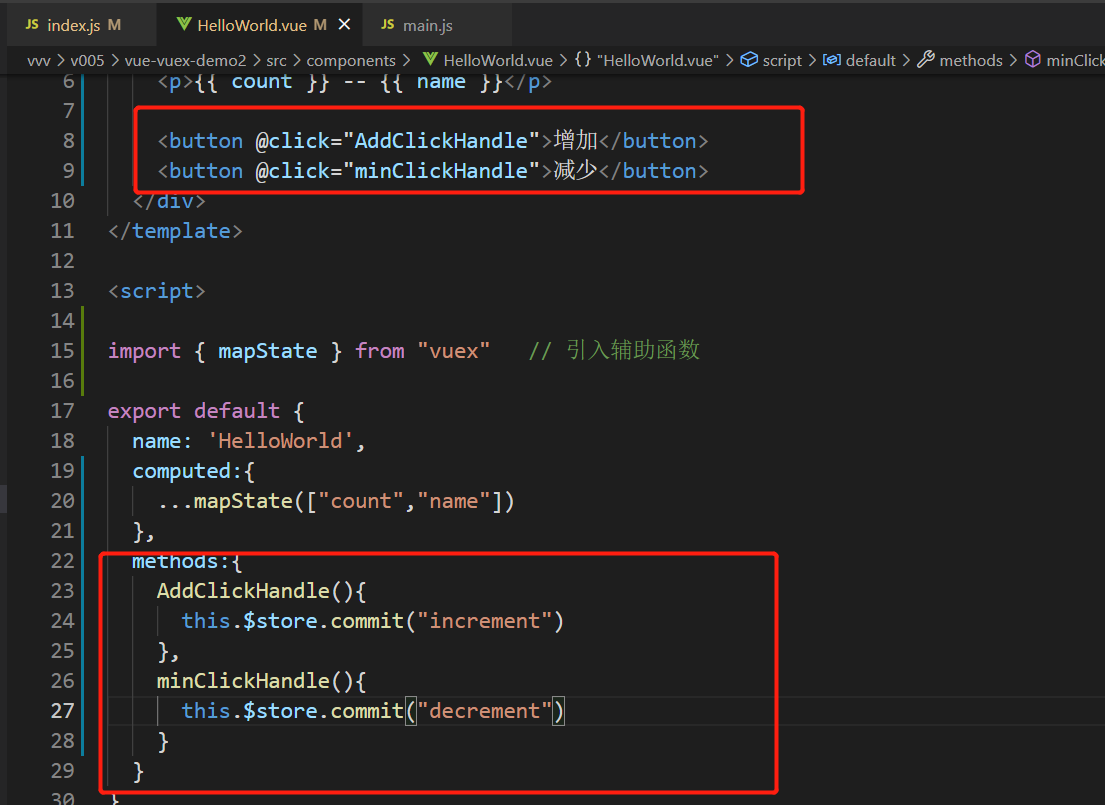Click the methods wrench icon
The image size is (1105, 805).
point(926,60)
